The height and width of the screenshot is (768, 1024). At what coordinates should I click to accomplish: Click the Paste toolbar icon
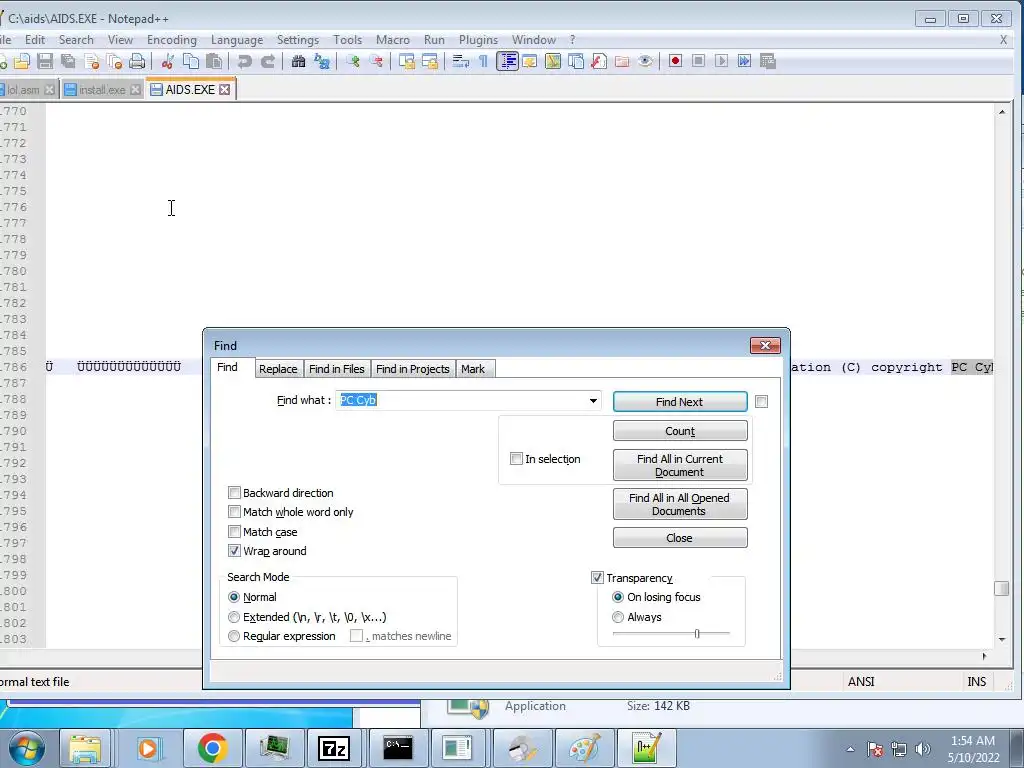click(x=214, y=61)
